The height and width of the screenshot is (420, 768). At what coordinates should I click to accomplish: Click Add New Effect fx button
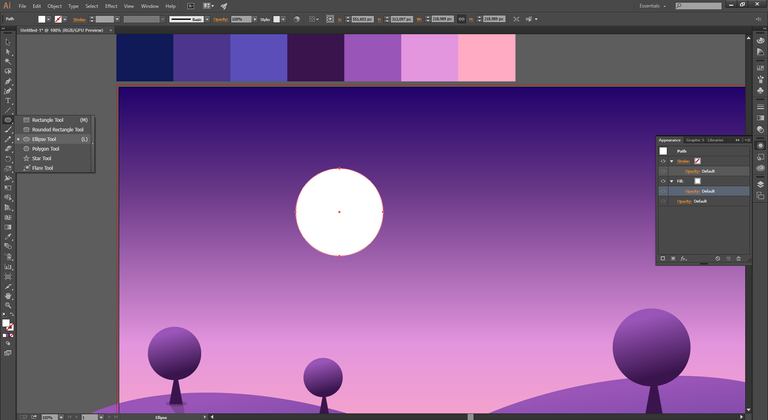[683, 258]
